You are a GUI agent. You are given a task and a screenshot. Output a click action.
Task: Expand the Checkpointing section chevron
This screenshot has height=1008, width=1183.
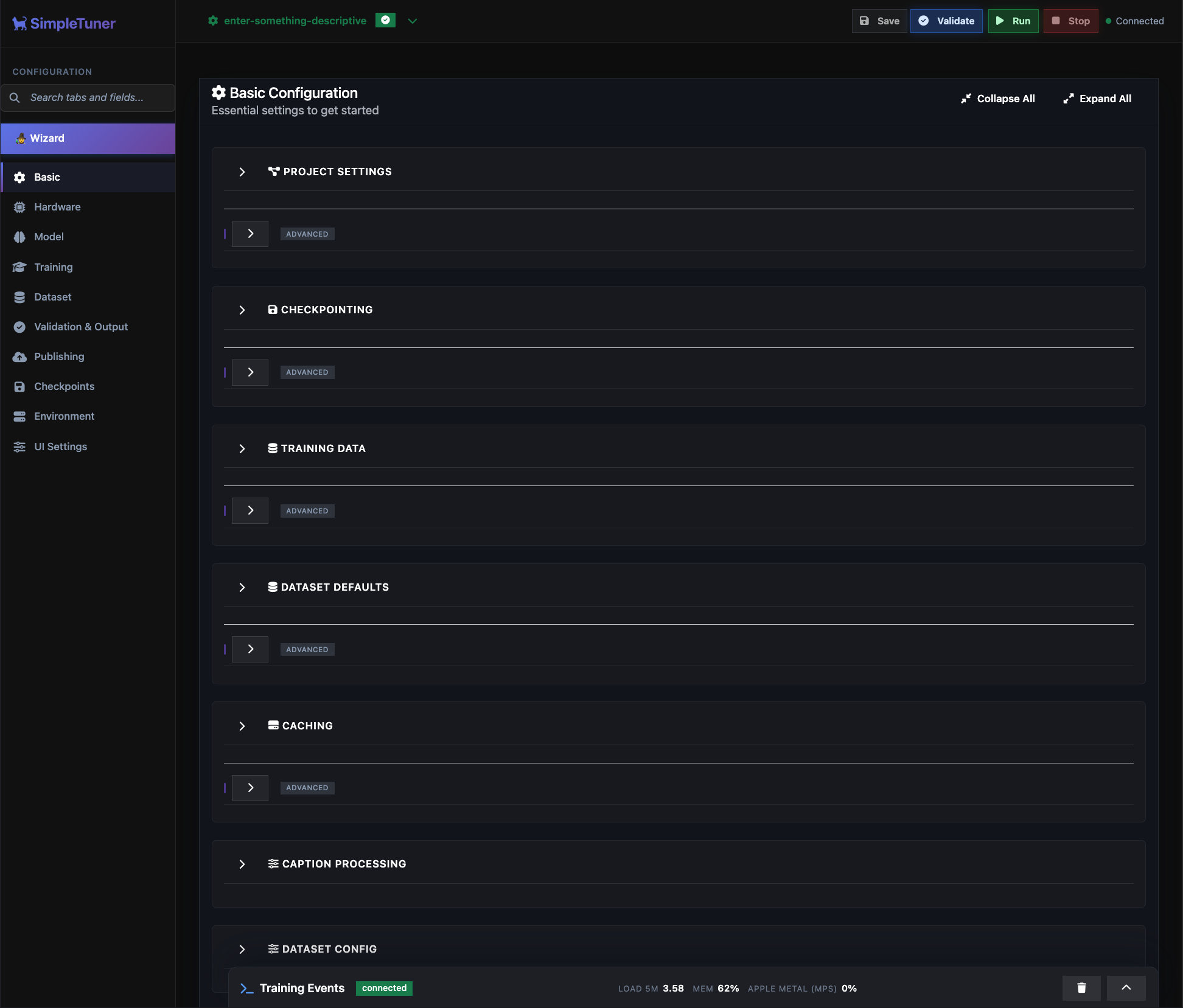pos(242,310)
